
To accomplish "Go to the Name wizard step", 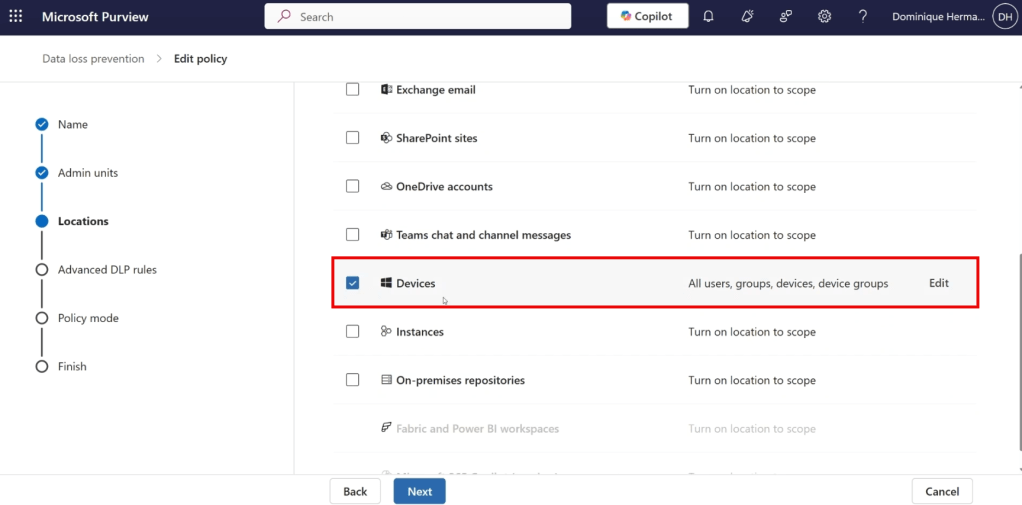I will 72,125.
